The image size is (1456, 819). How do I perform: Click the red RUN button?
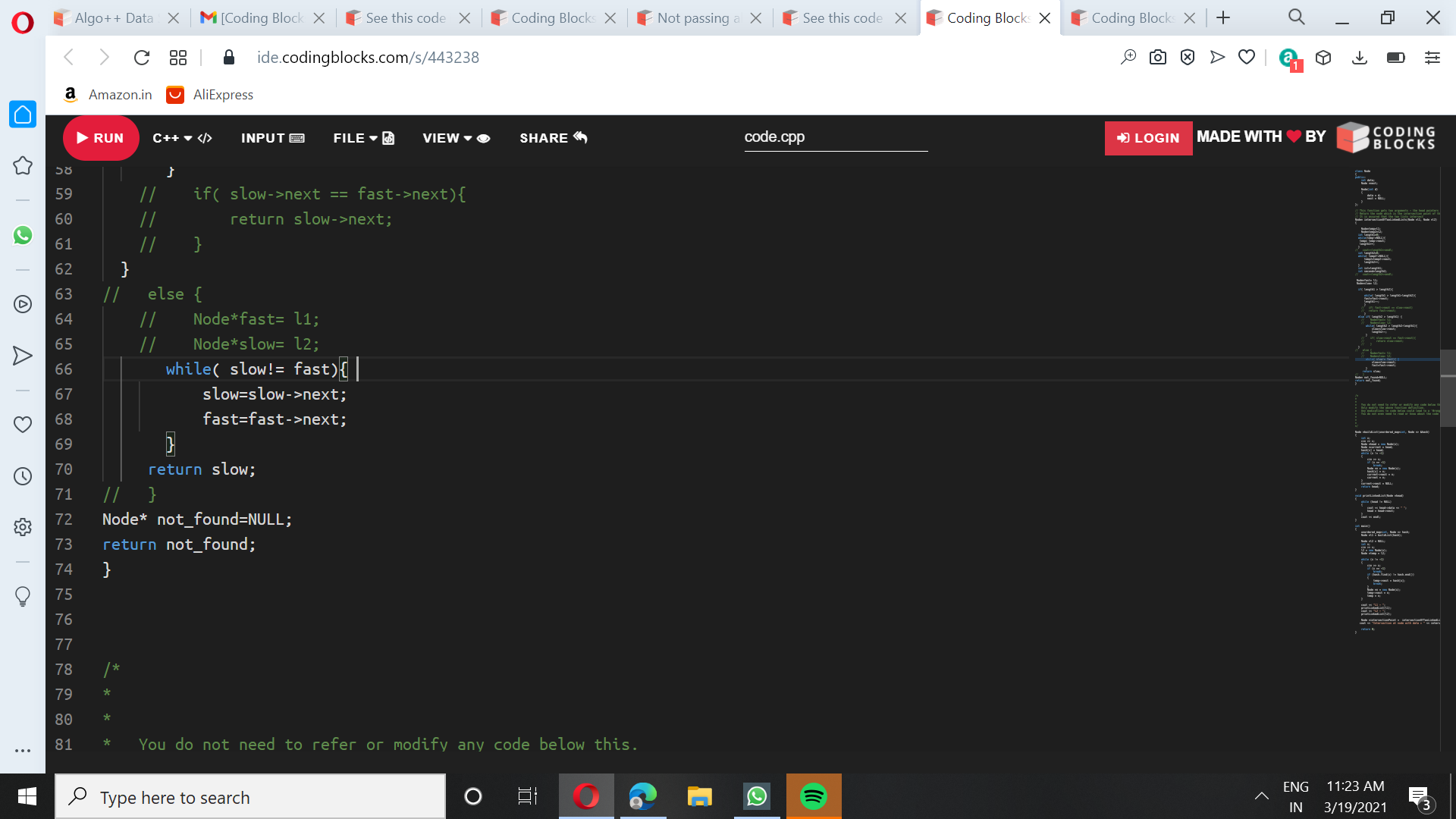click(x=101, y=138)
